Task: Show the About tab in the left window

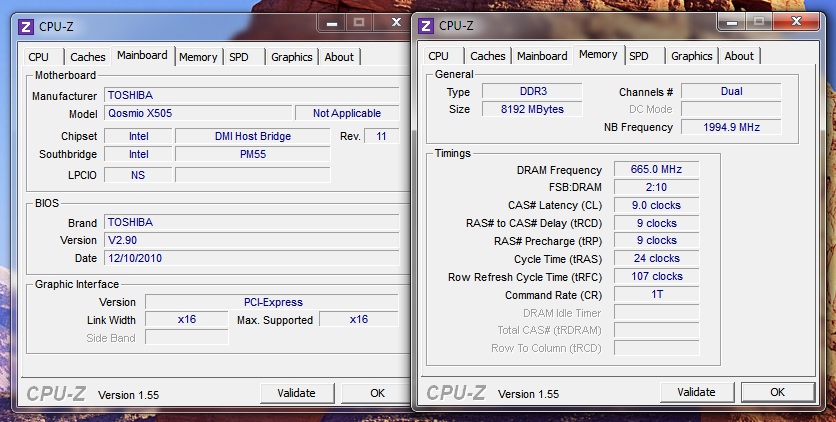Action: [x=339, y=57]
